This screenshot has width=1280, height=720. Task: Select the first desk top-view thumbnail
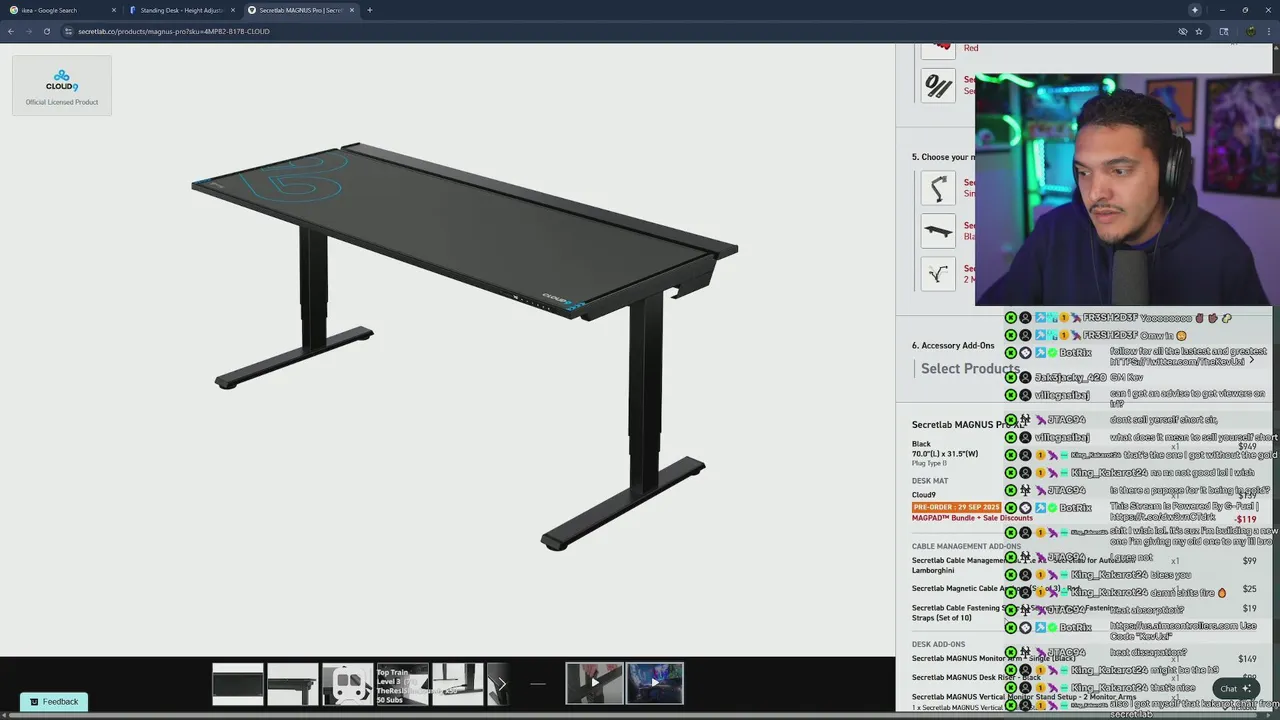tap(238, 684)
